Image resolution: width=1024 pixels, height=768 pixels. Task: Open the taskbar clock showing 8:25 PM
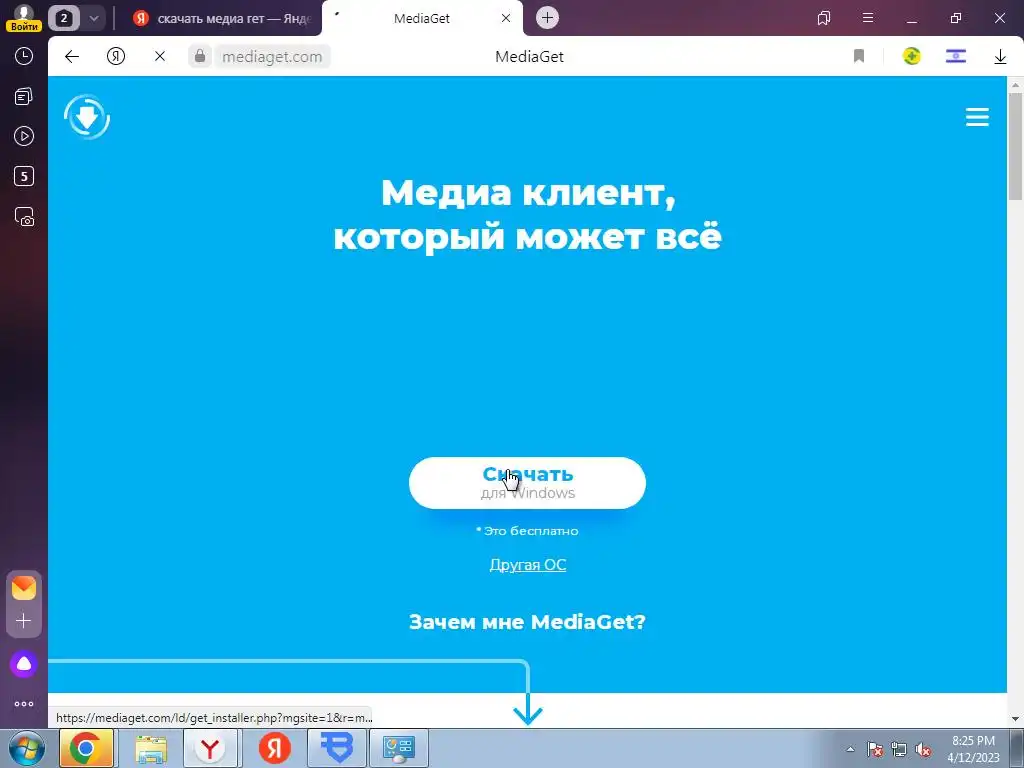tap(973, 748)
